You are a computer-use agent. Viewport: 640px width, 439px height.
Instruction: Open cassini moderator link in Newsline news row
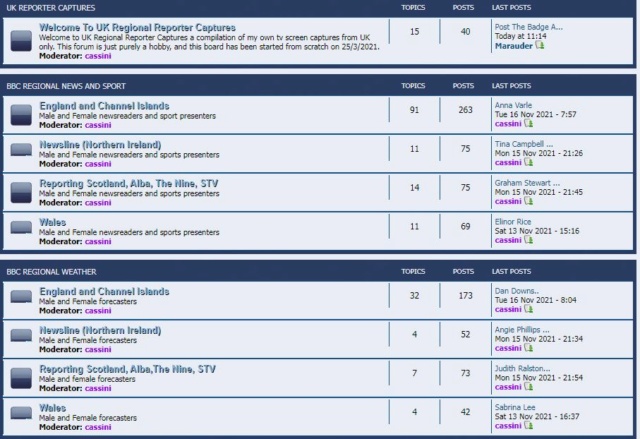[x=98, y=164]
